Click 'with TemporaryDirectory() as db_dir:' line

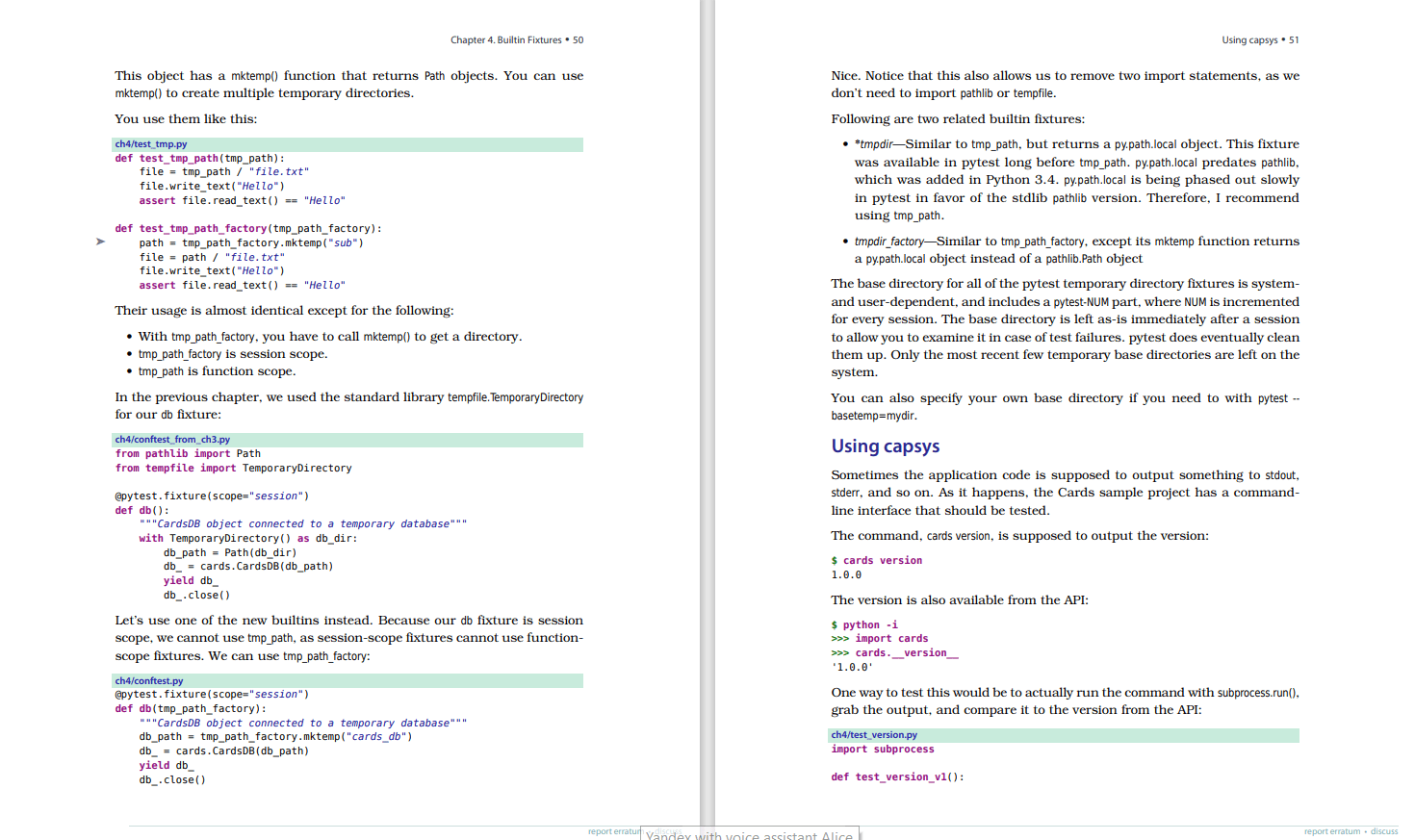(x=248, y=539)
